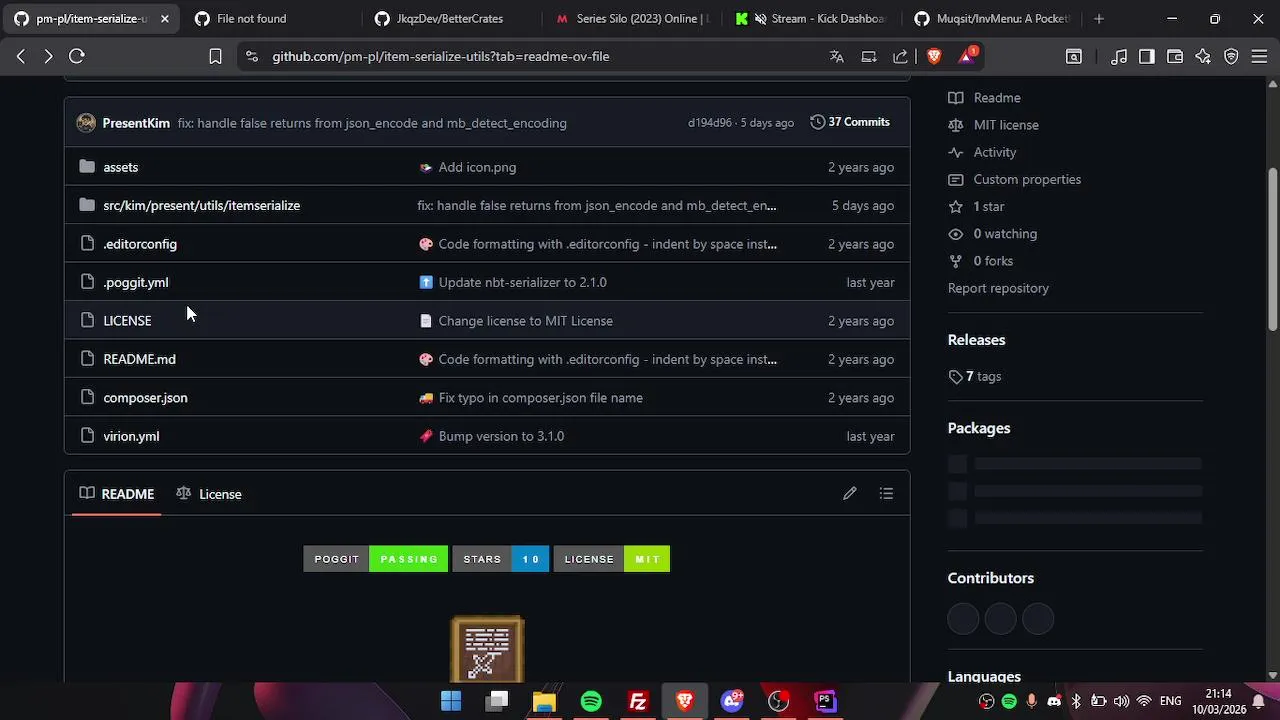Click the Stars 10 badge

[501, 559]
